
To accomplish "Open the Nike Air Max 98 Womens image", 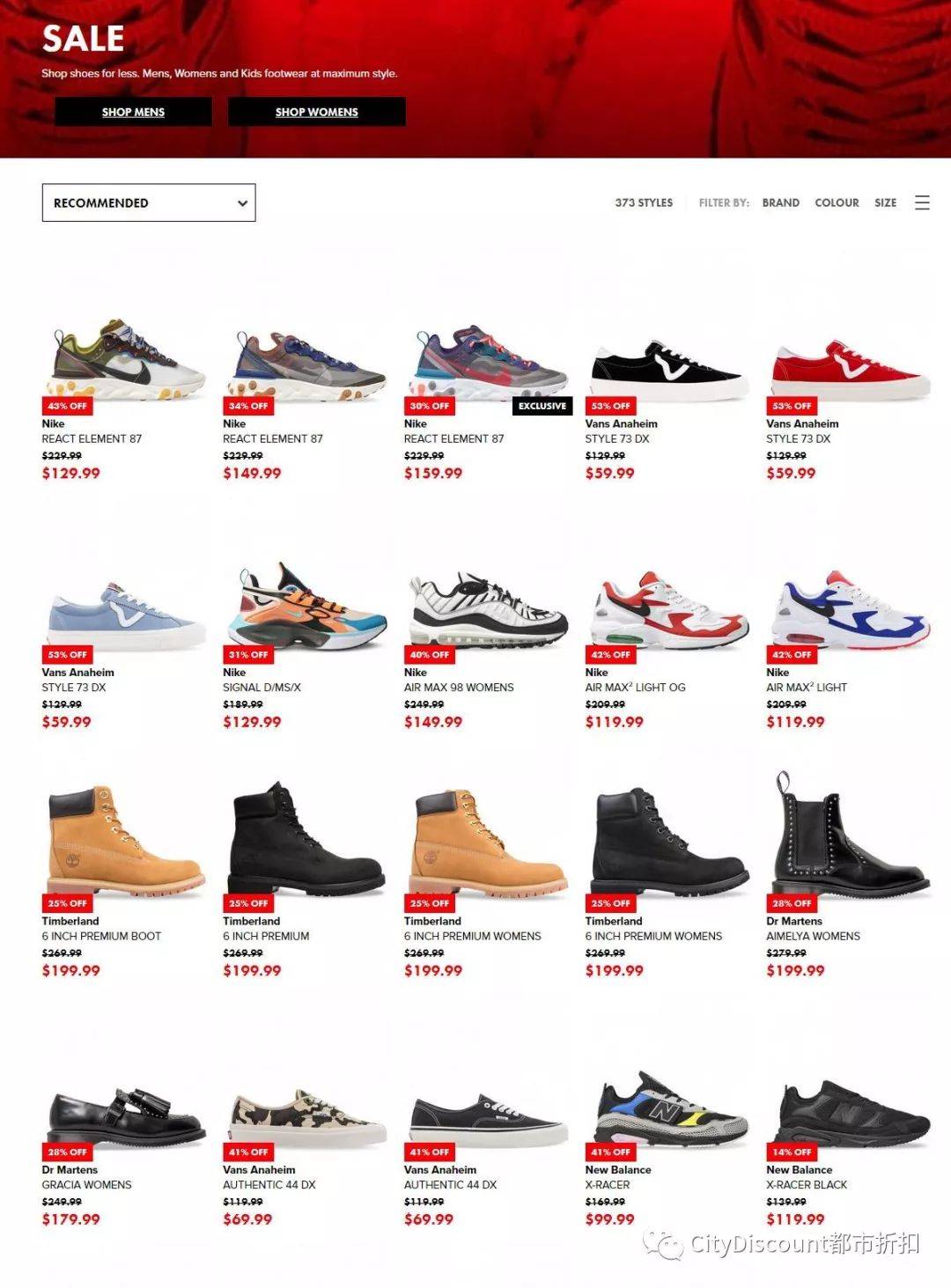I will (488, 610).
